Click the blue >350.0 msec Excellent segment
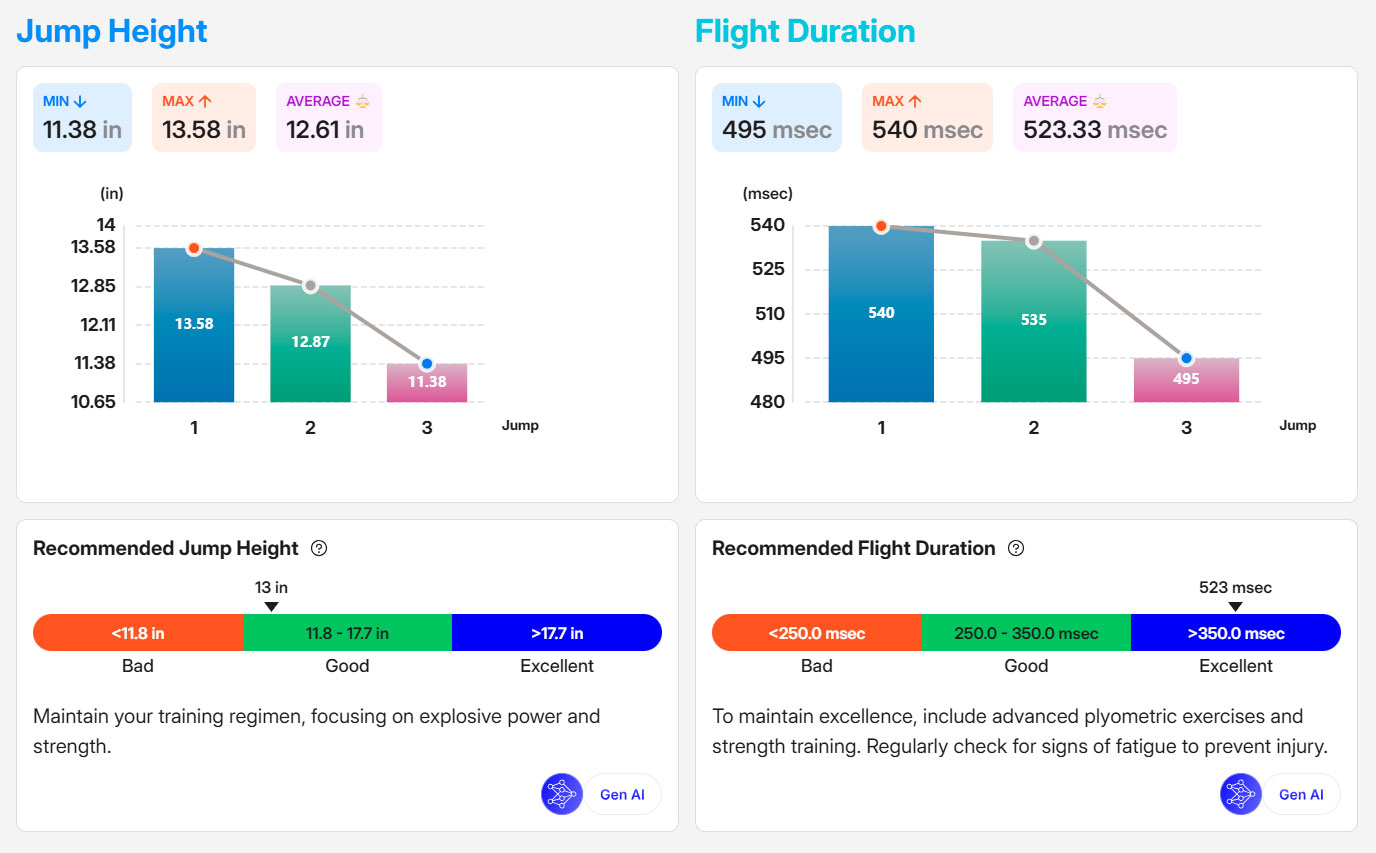Screen dimensions: 1376x853 1235,633
